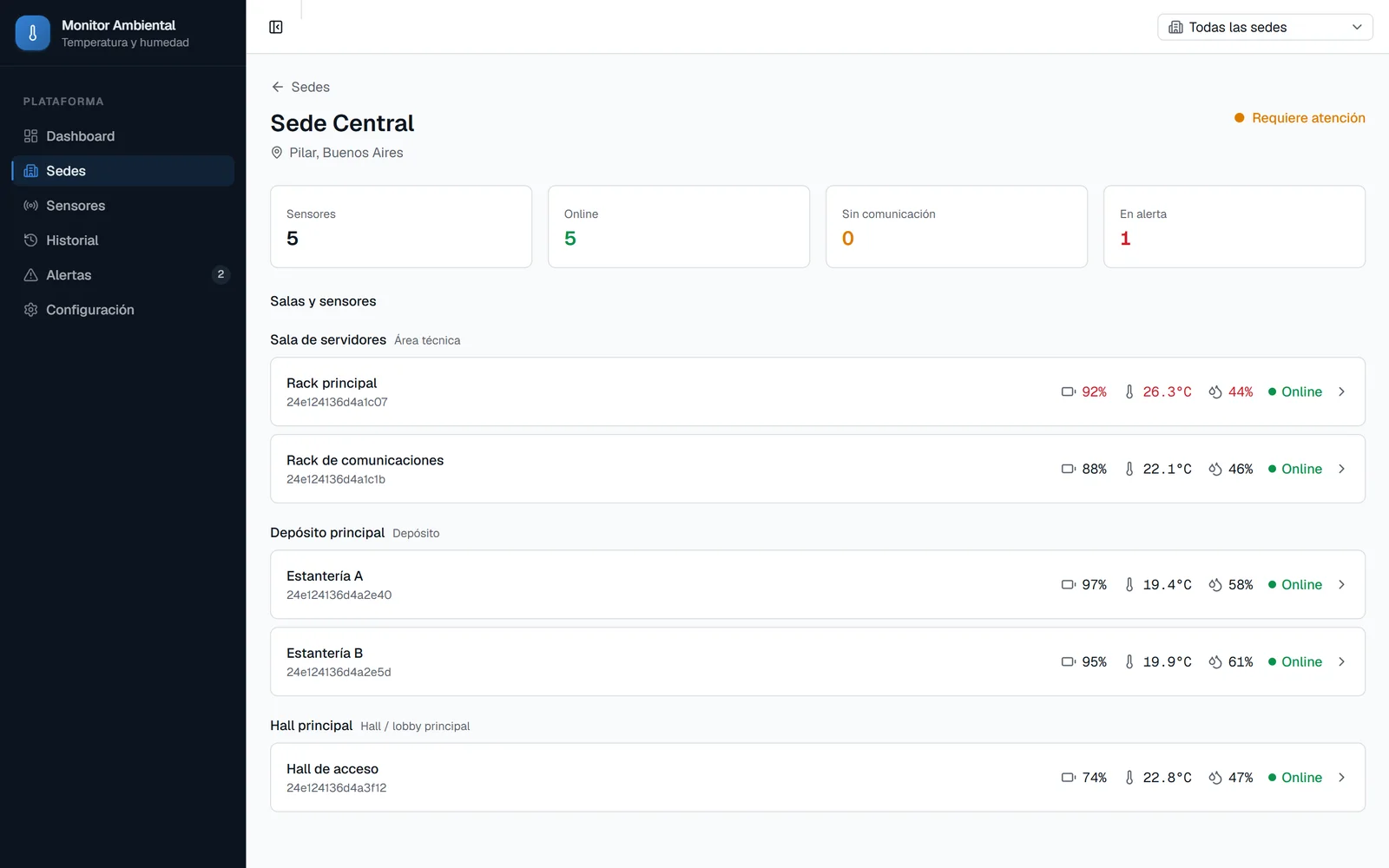Viewport: 1389px width, 868px height.
Task: Open Historial from the sidebar
Action: click(x=123, y=240)
